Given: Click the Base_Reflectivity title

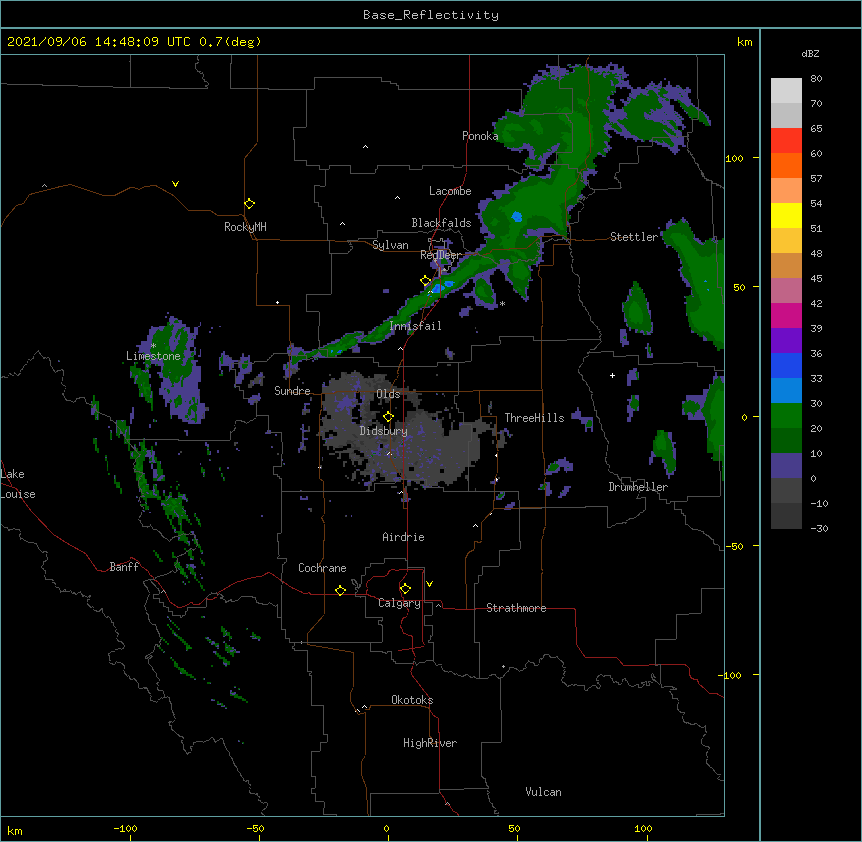Looking at the screenshot, I should coord(431,15).
